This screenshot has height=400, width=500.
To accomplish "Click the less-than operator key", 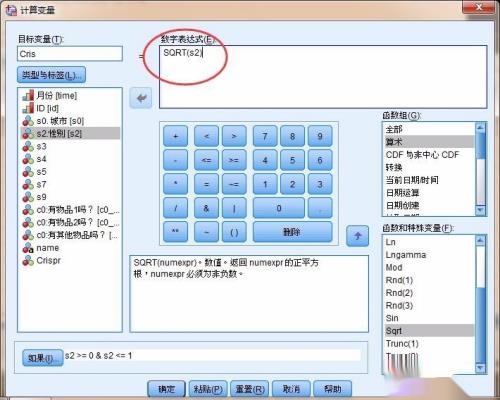I will pos(206,136).
